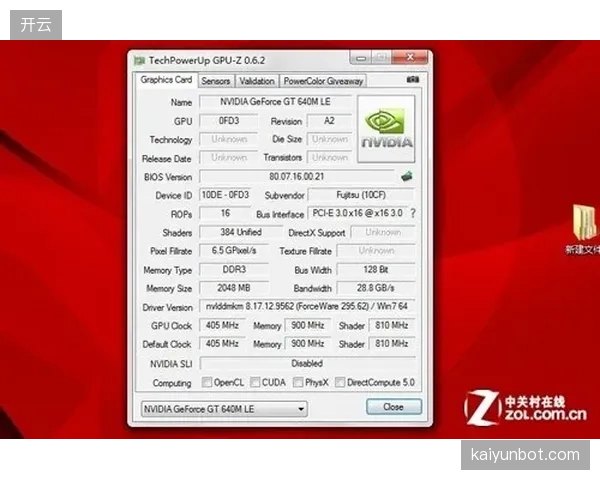Click the Bus Interface question mark
This screenshot has width=600, height=480.
(413, 213)
